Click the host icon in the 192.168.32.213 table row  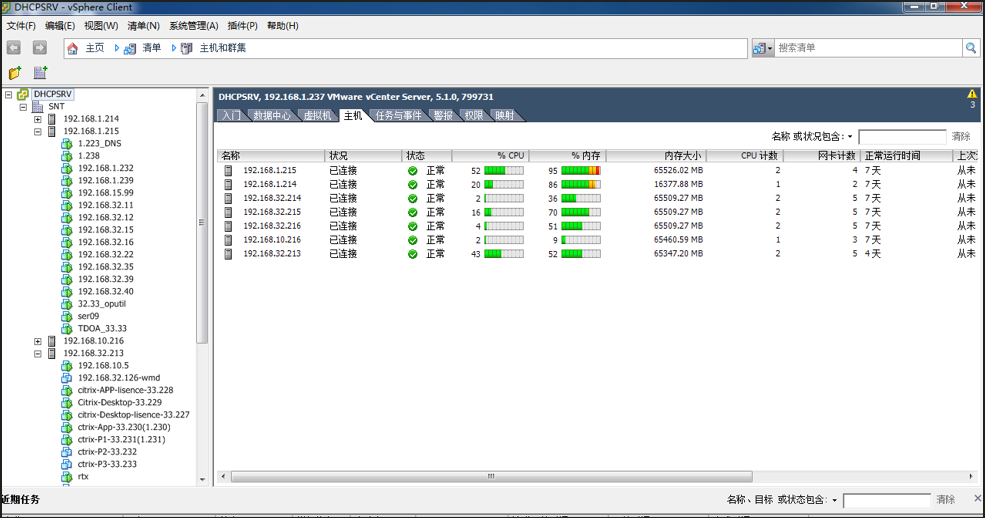[228, 254]
